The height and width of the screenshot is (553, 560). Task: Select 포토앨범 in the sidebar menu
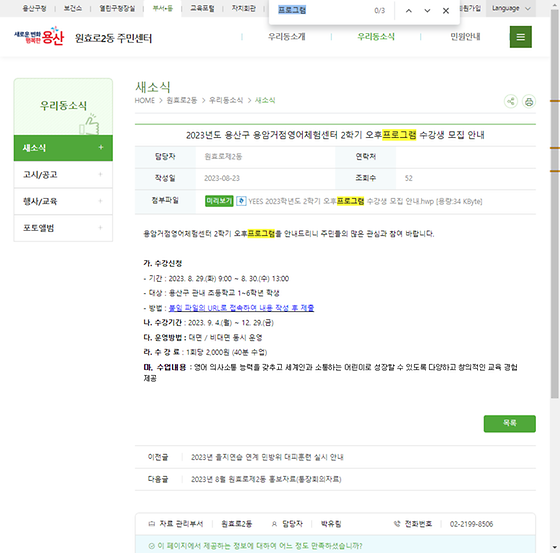pyautogui.click(x=63, y=228)
